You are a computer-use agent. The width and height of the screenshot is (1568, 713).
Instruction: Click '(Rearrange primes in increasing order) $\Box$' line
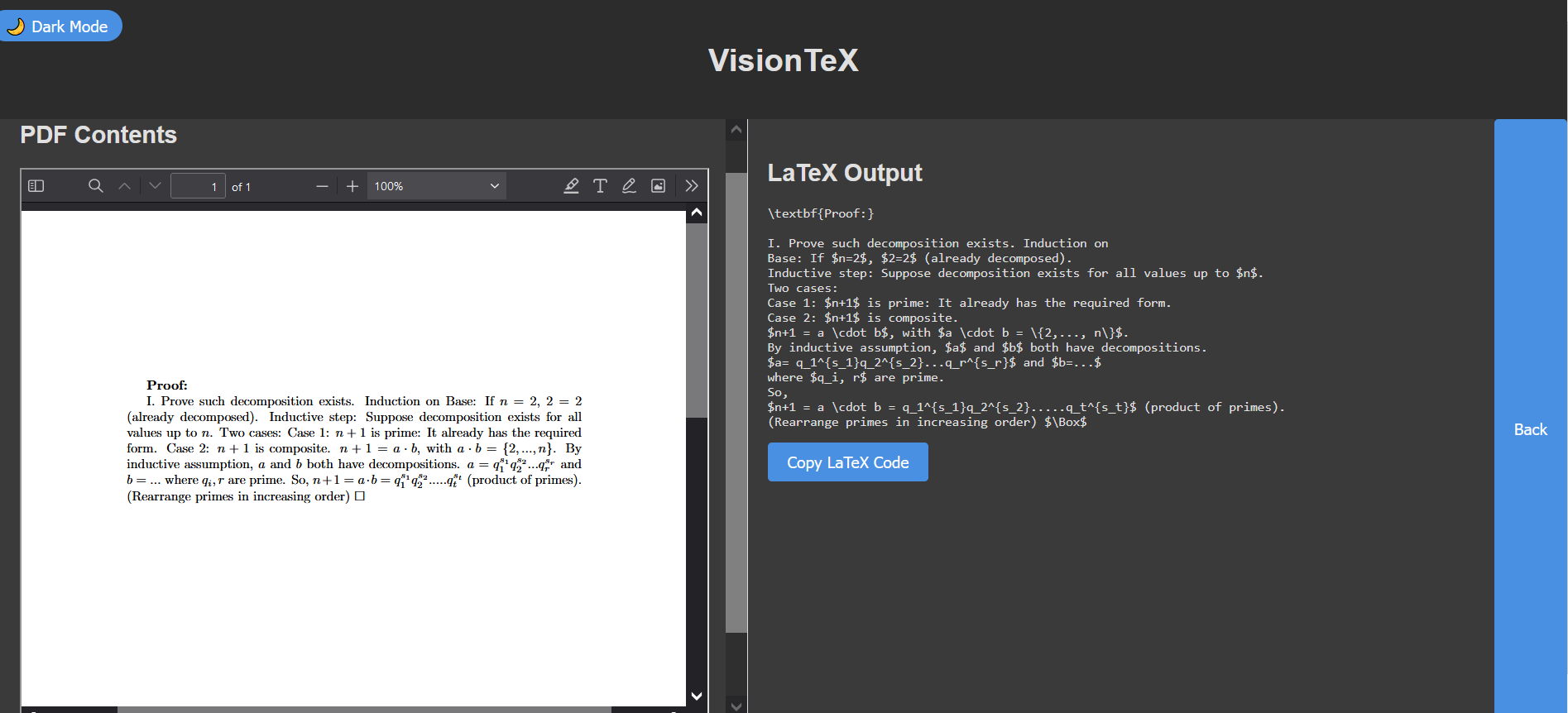[x=928, y=422]
